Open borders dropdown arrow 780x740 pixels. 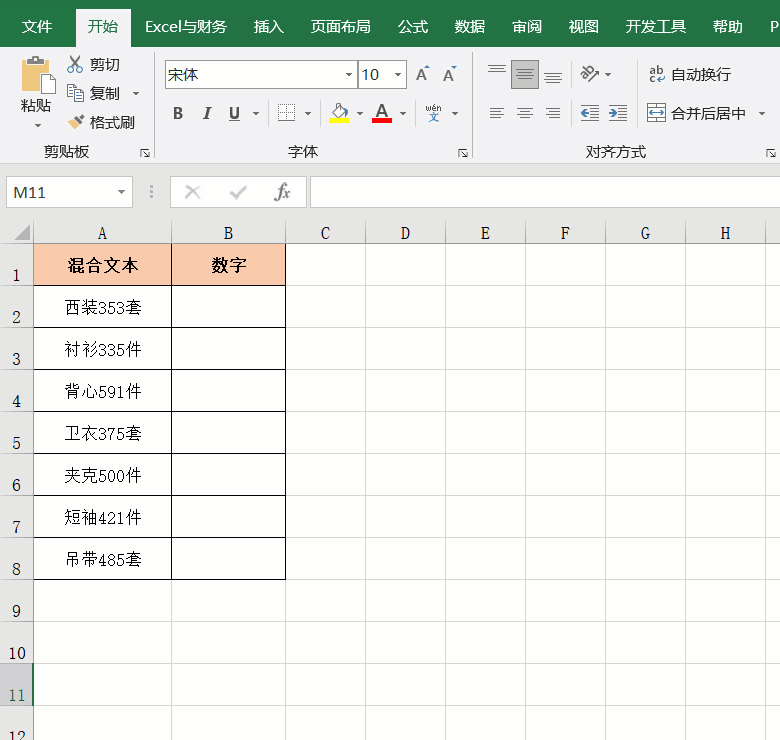coord(308,113)
